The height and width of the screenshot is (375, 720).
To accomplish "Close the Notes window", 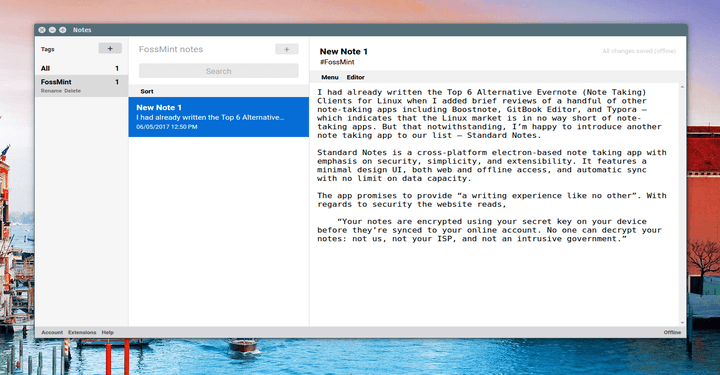I will click(42, 30).
